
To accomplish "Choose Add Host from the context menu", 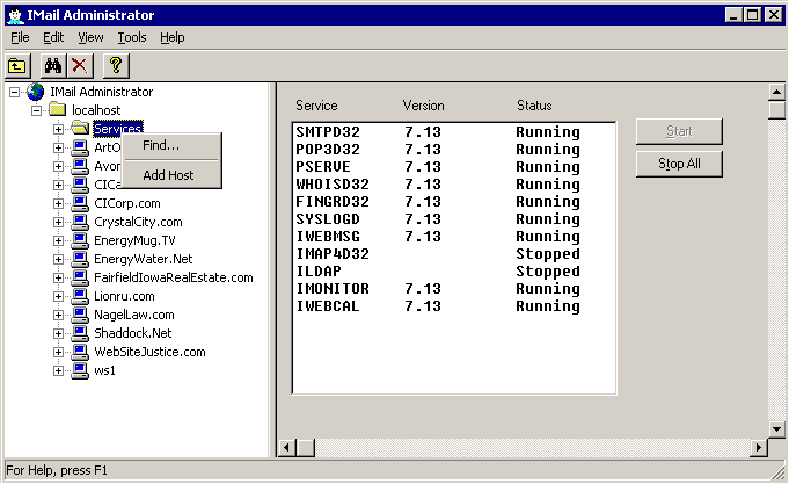I will pyautogui.click(x=168, y=175).
